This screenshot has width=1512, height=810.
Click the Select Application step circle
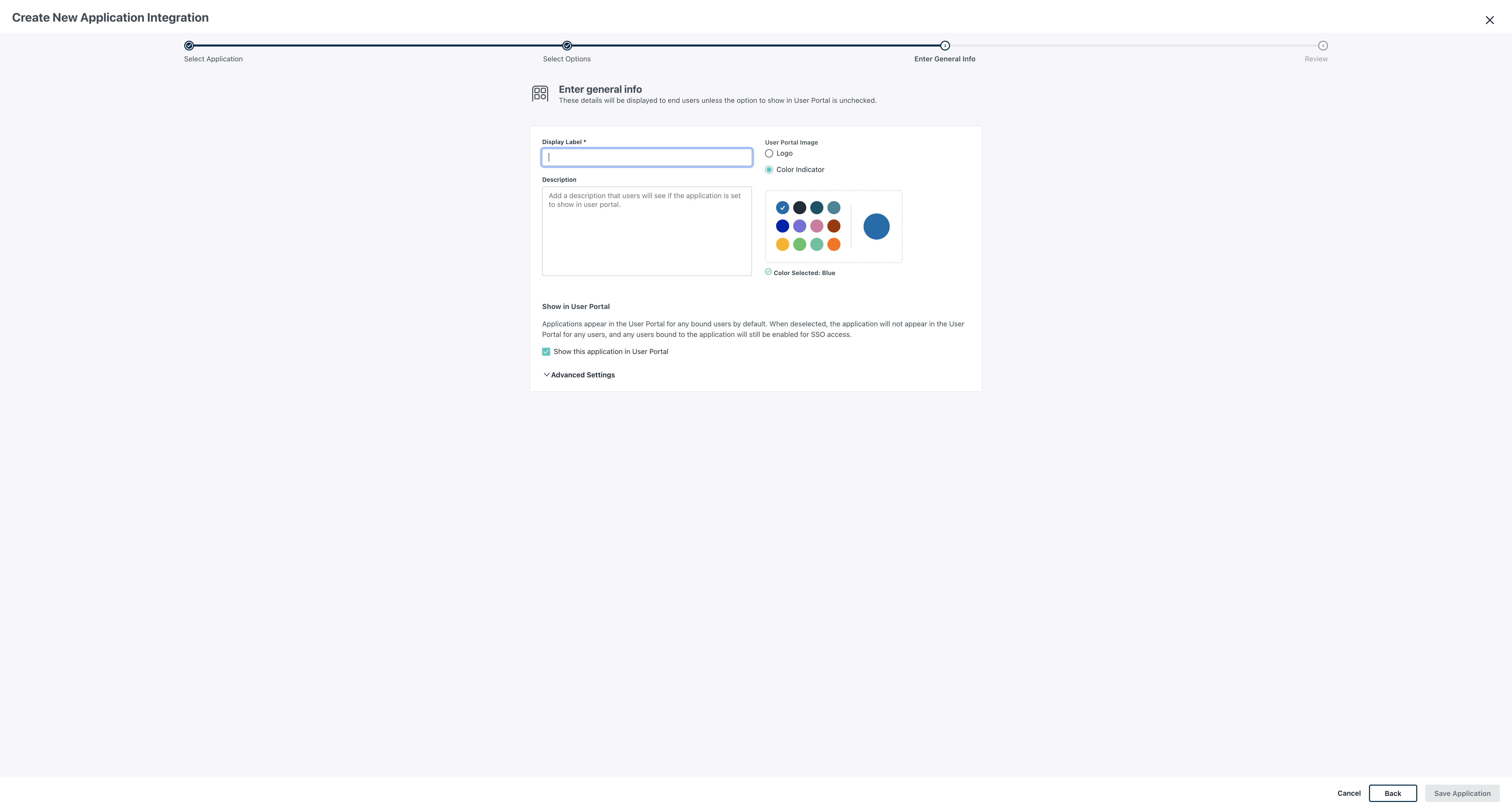coord(189,46)
